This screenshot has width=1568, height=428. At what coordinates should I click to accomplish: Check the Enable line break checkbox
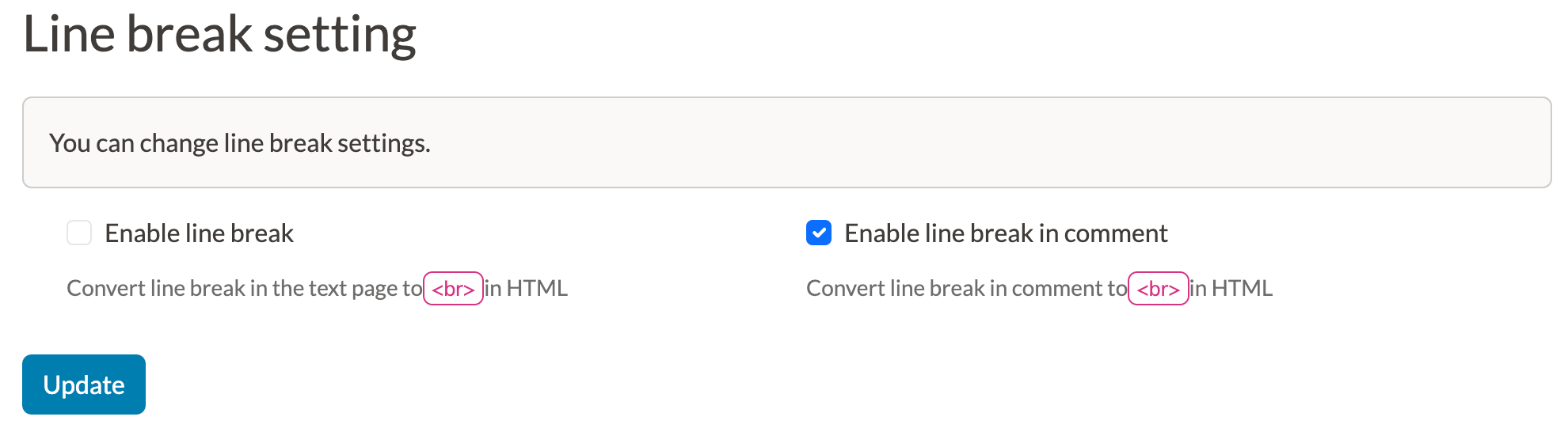pos(79,233)
